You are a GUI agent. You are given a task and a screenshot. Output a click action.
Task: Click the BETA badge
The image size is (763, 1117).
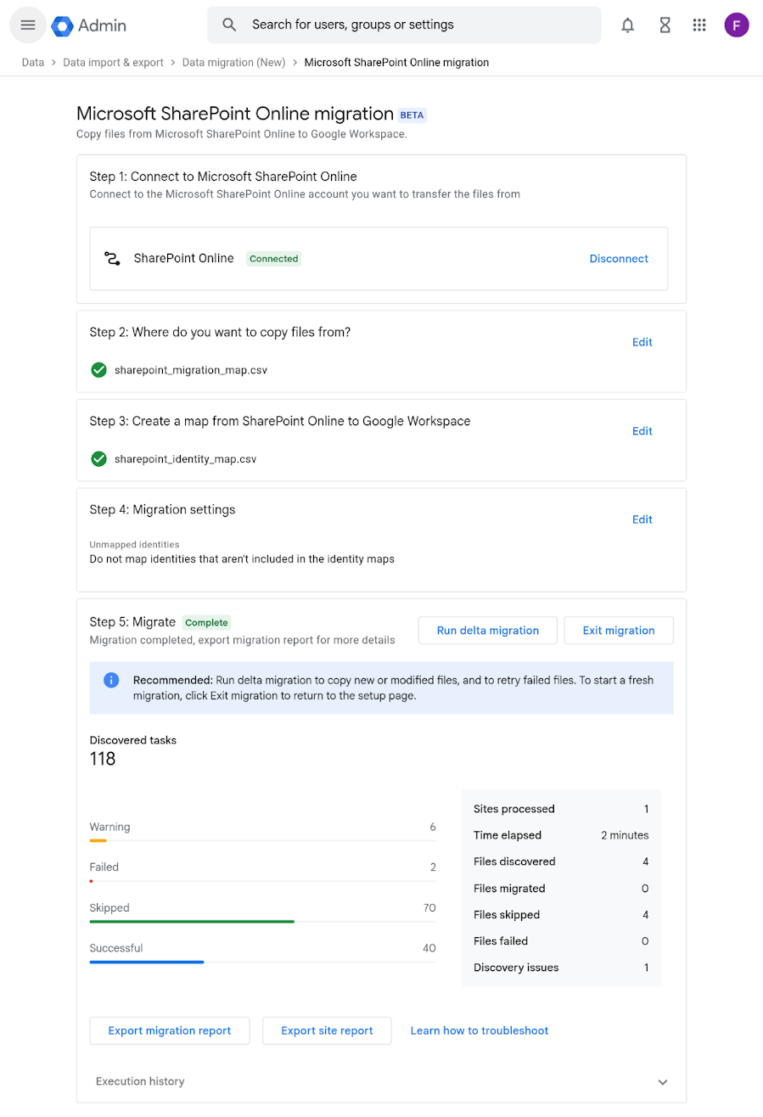pyautogui.click(x=412, y=115)
